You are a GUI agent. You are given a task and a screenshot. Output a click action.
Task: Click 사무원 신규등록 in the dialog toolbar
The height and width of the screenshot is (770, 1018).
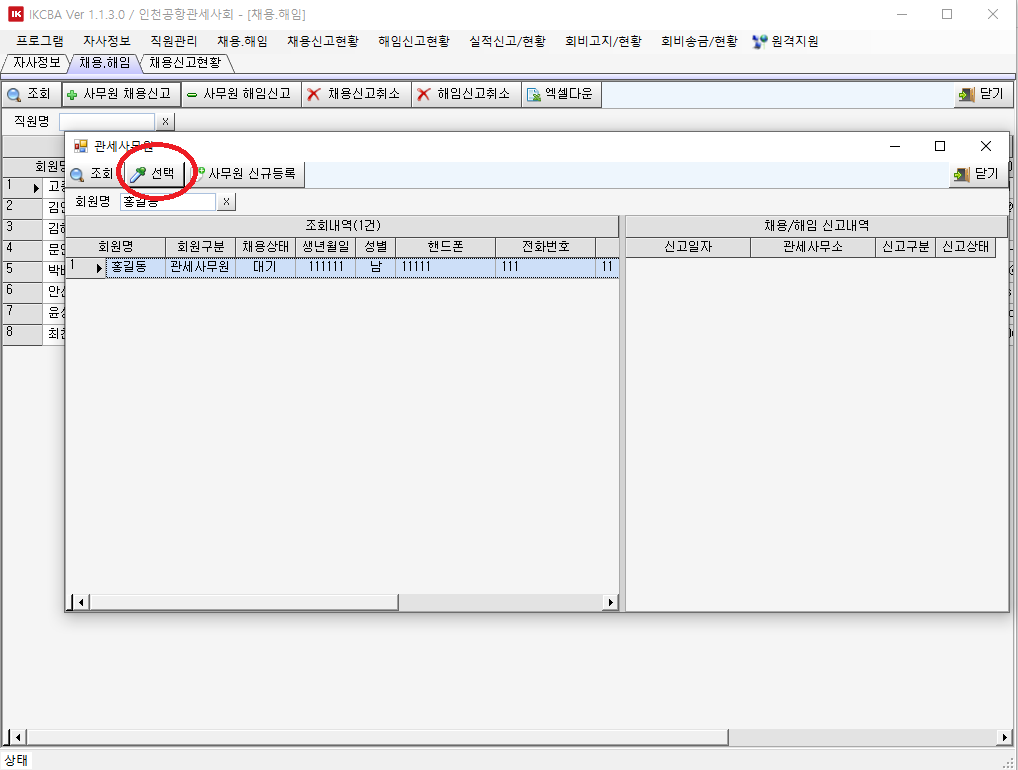click(246, 174)
